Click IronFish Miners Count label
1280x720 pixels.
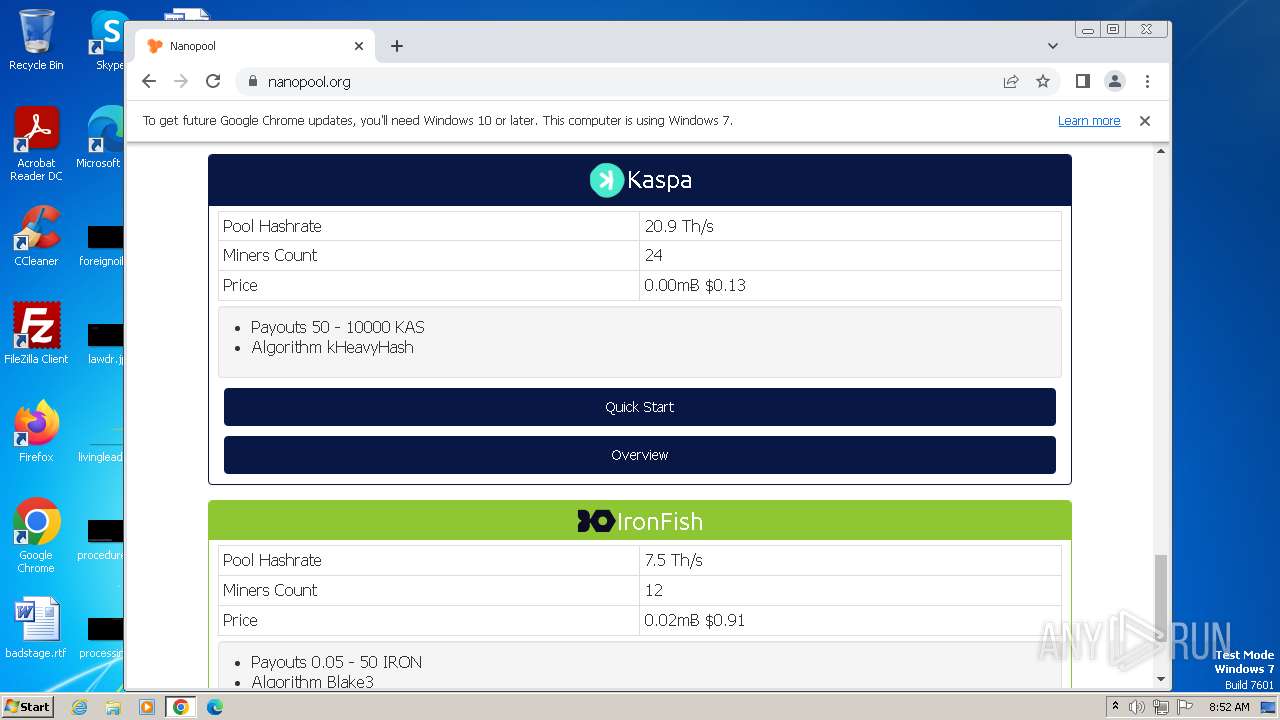coord(270,590)
